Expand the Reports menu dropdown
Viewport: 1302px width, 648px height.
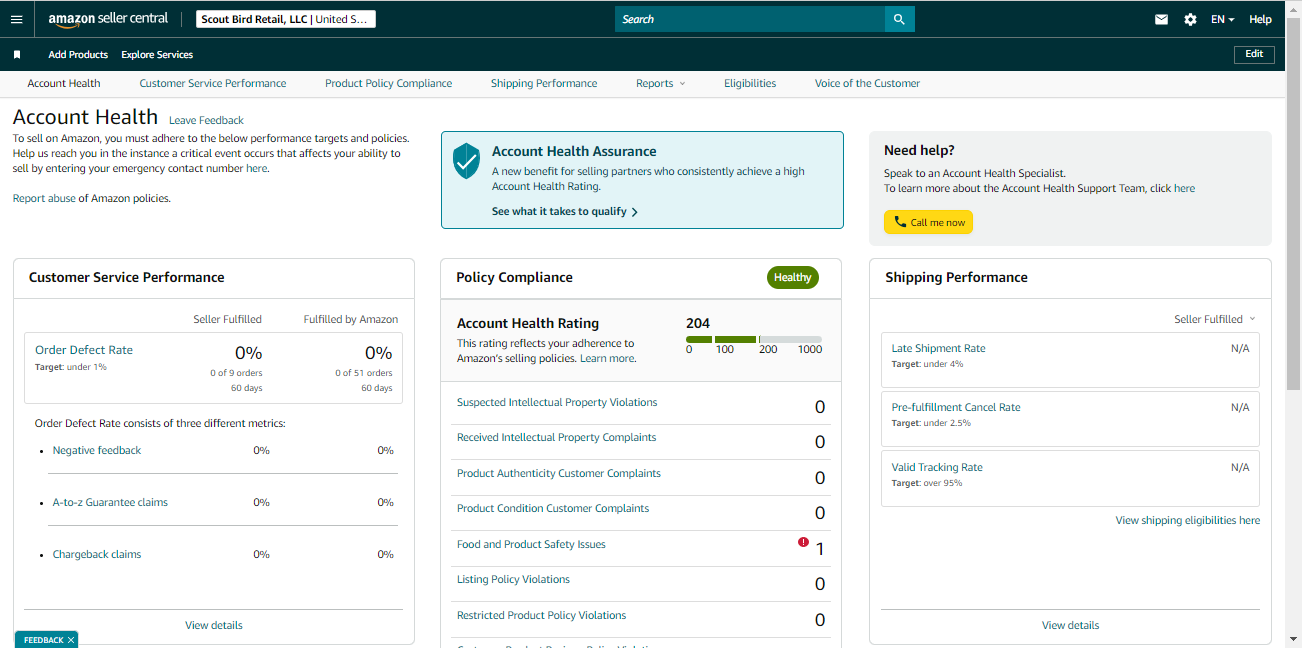point(660,83)
